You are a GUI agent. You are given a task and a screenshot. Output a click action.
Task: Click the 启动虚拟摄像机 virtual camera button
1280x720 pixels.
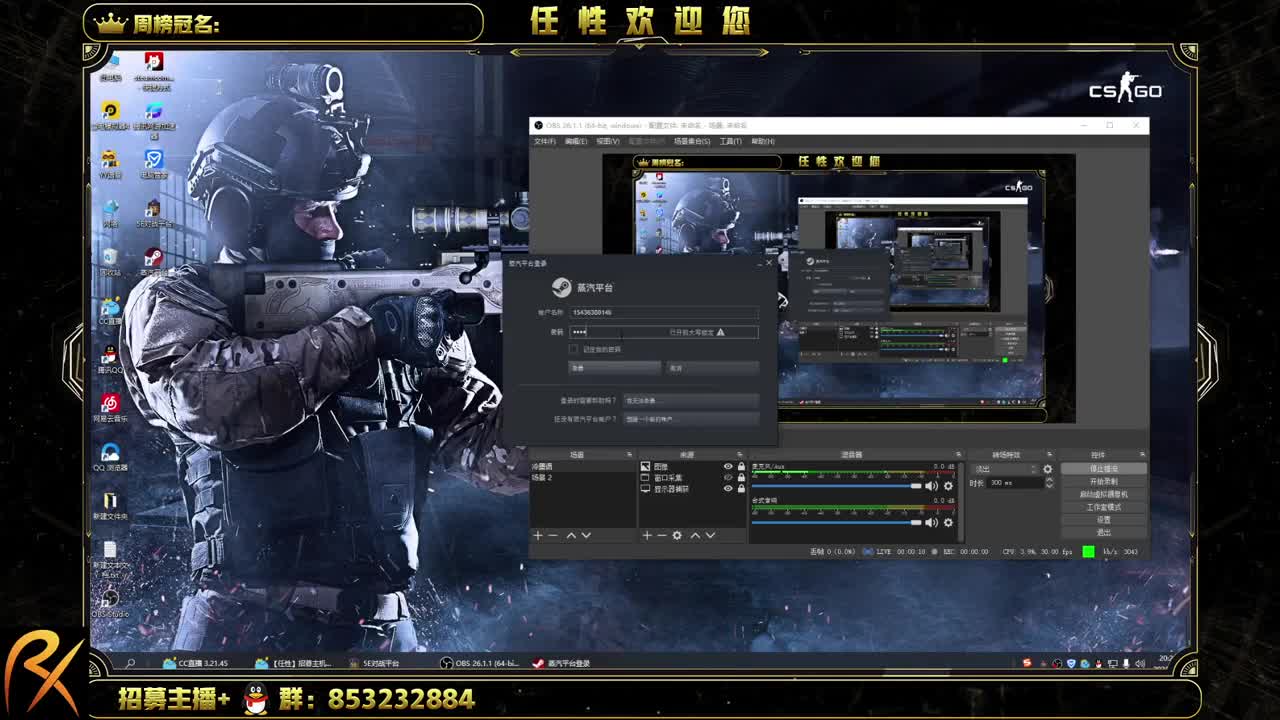pyautogui.click(x=1104, y=494)
